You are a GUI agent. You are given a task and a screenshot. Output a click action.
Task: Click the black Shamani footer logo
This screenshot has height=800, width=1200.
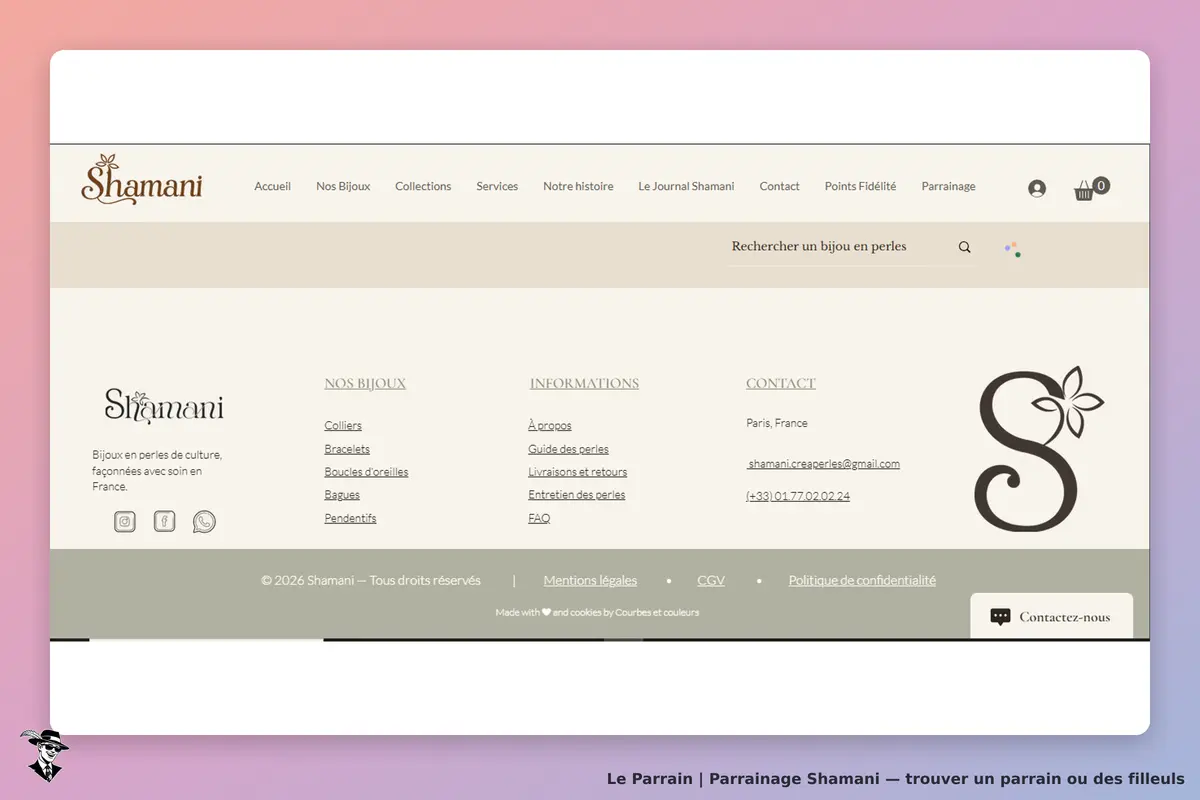click(164, 406)
